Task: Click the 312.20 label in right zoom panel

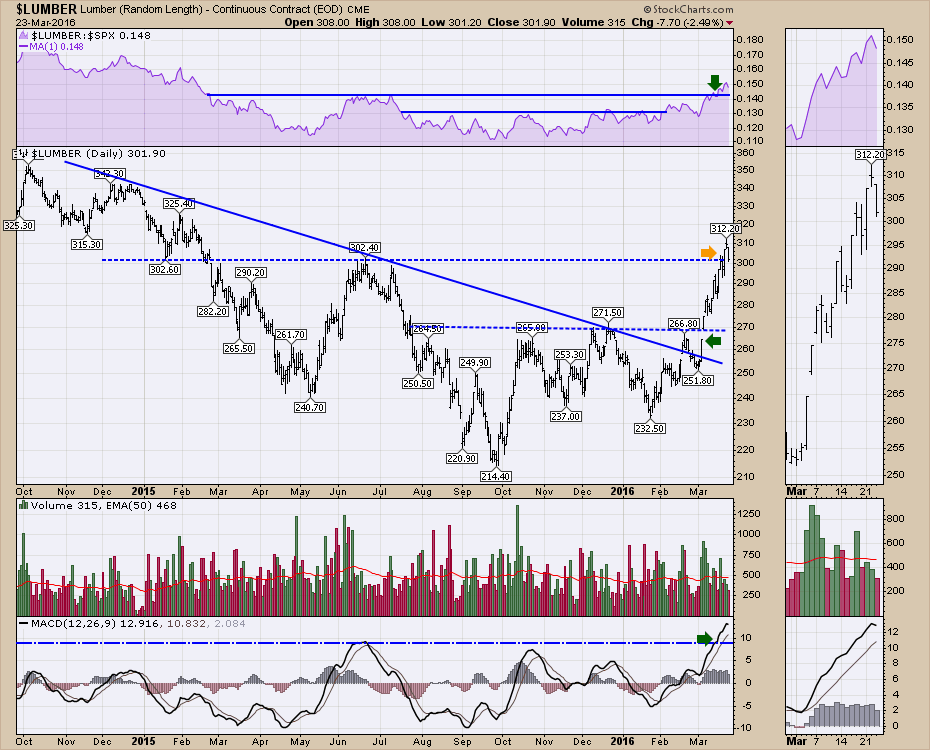Action: pos(871,154)
